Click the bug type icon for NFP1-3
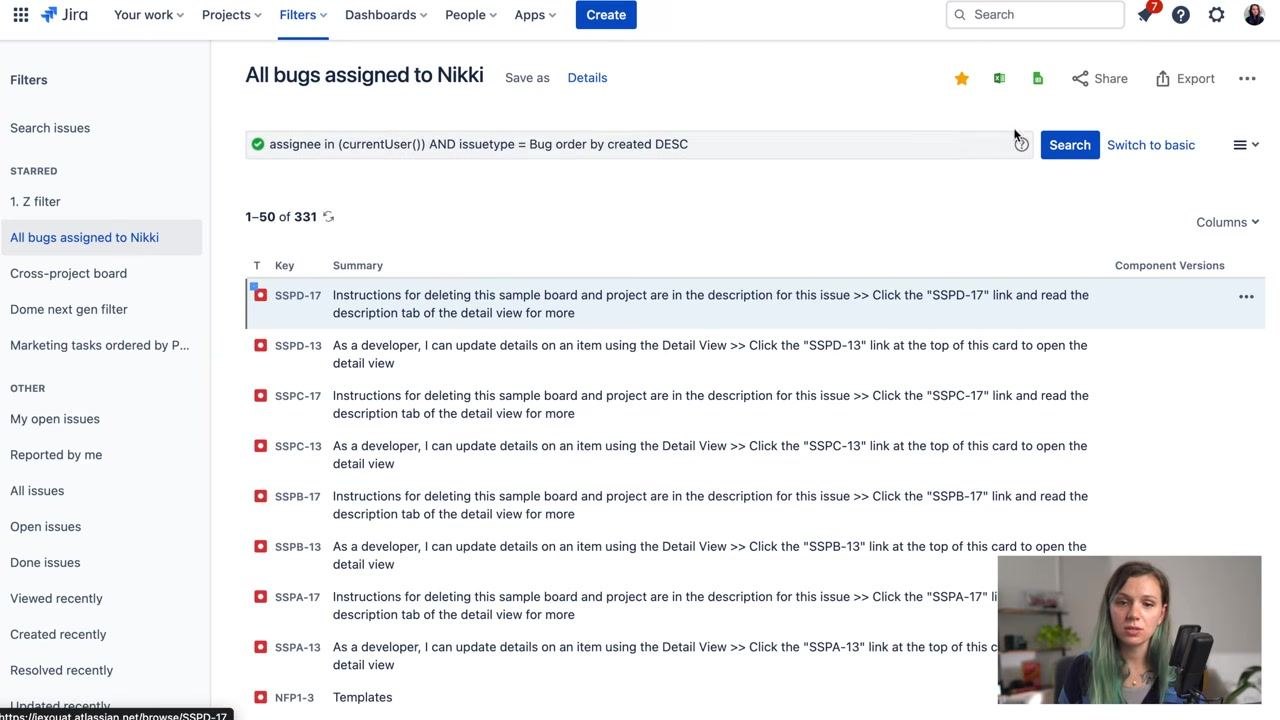The image size is (1280, 720). pyautogui.click(x=260, y=697)
